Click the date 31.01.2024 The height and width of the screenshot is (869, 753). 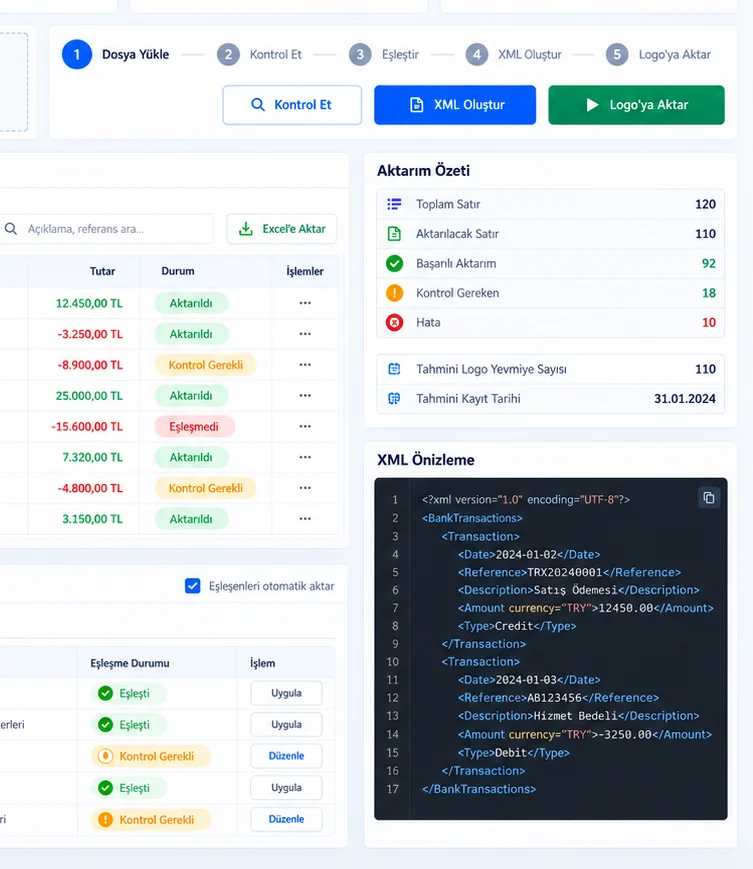pos(685,398)
